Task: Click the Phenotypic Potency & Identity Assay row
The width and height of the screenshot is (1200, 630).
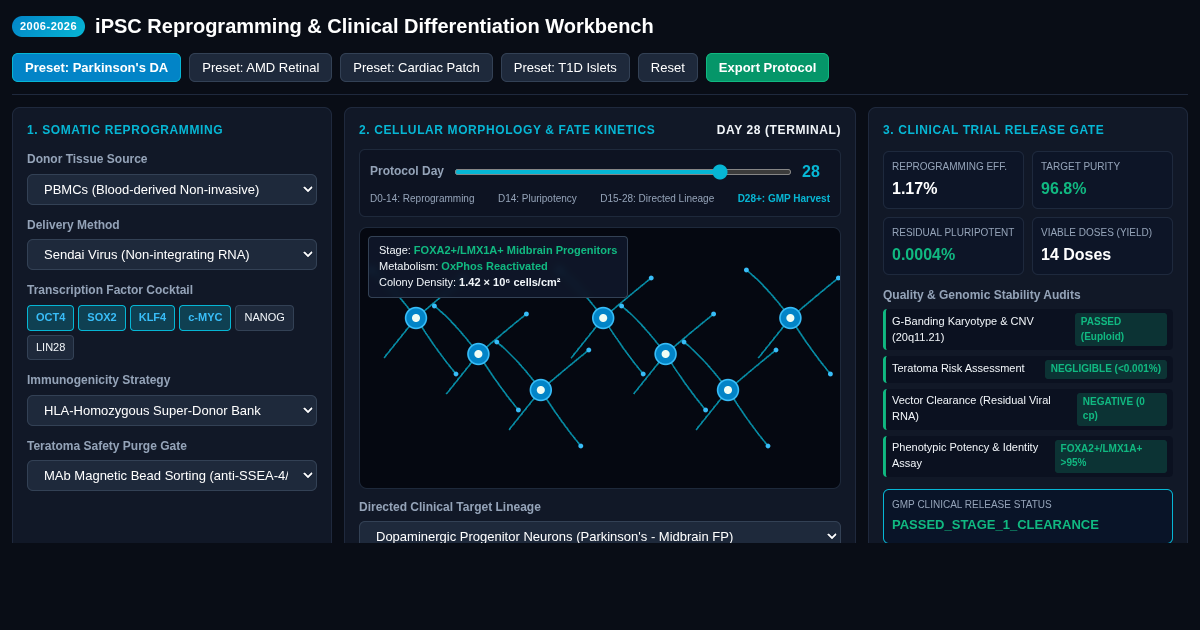Action: point(1028,456)
